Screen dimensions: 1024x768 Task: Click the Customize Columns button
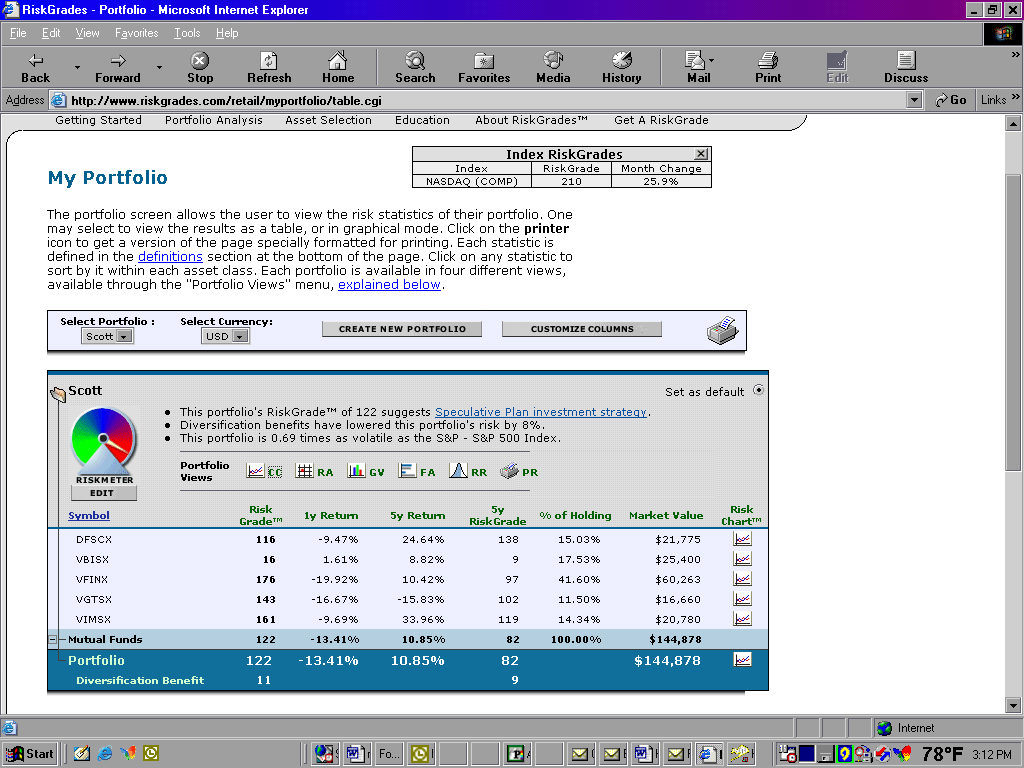(581, 328)
